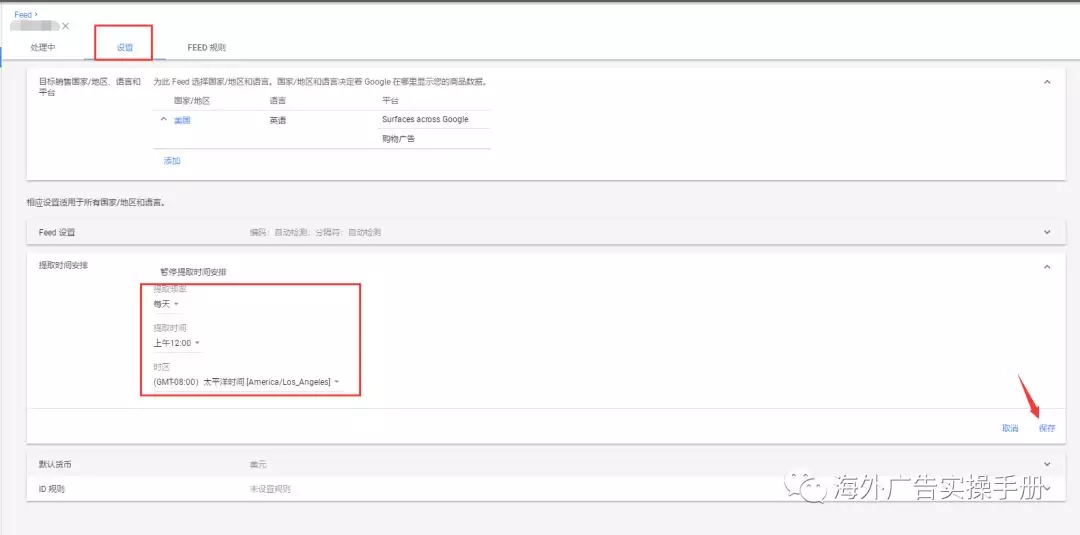This screenshot has width=1080, height=535.
Task: Click 暂停提取时间安排 to pause fetch schedule
Action: pos(200,272)
